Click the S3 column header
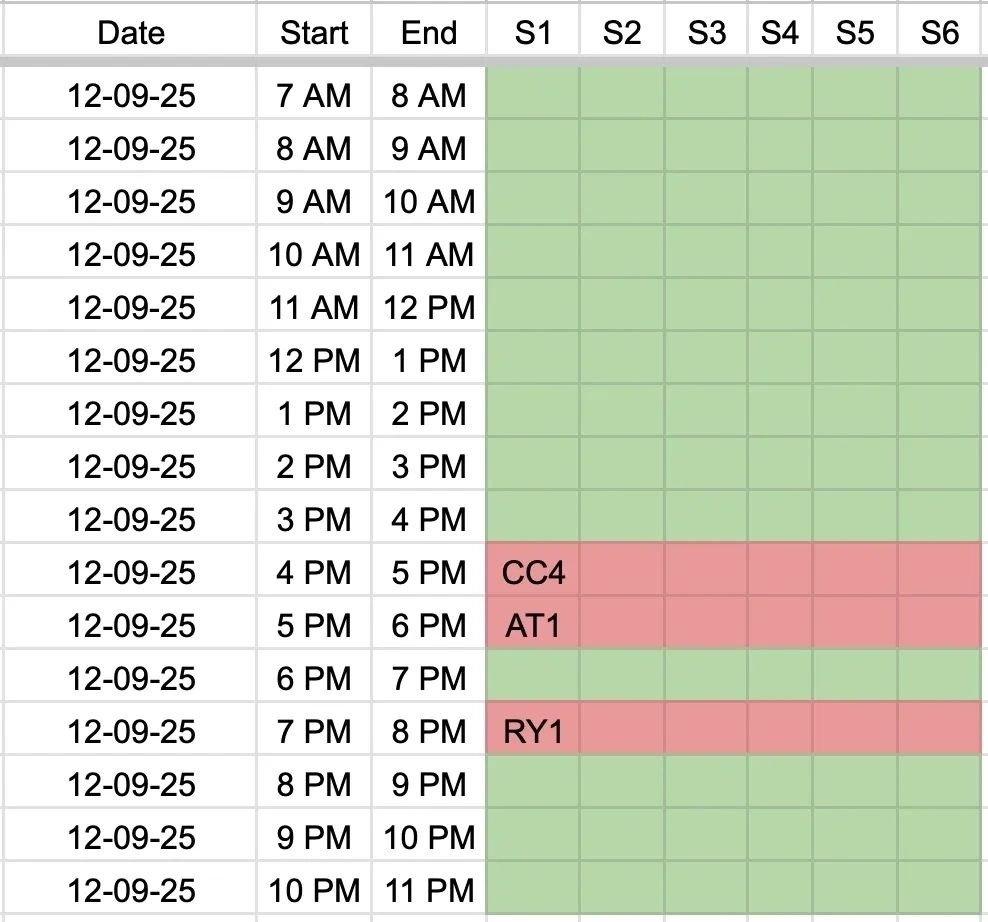Screen dimensions: 988x922 point(706,33)
